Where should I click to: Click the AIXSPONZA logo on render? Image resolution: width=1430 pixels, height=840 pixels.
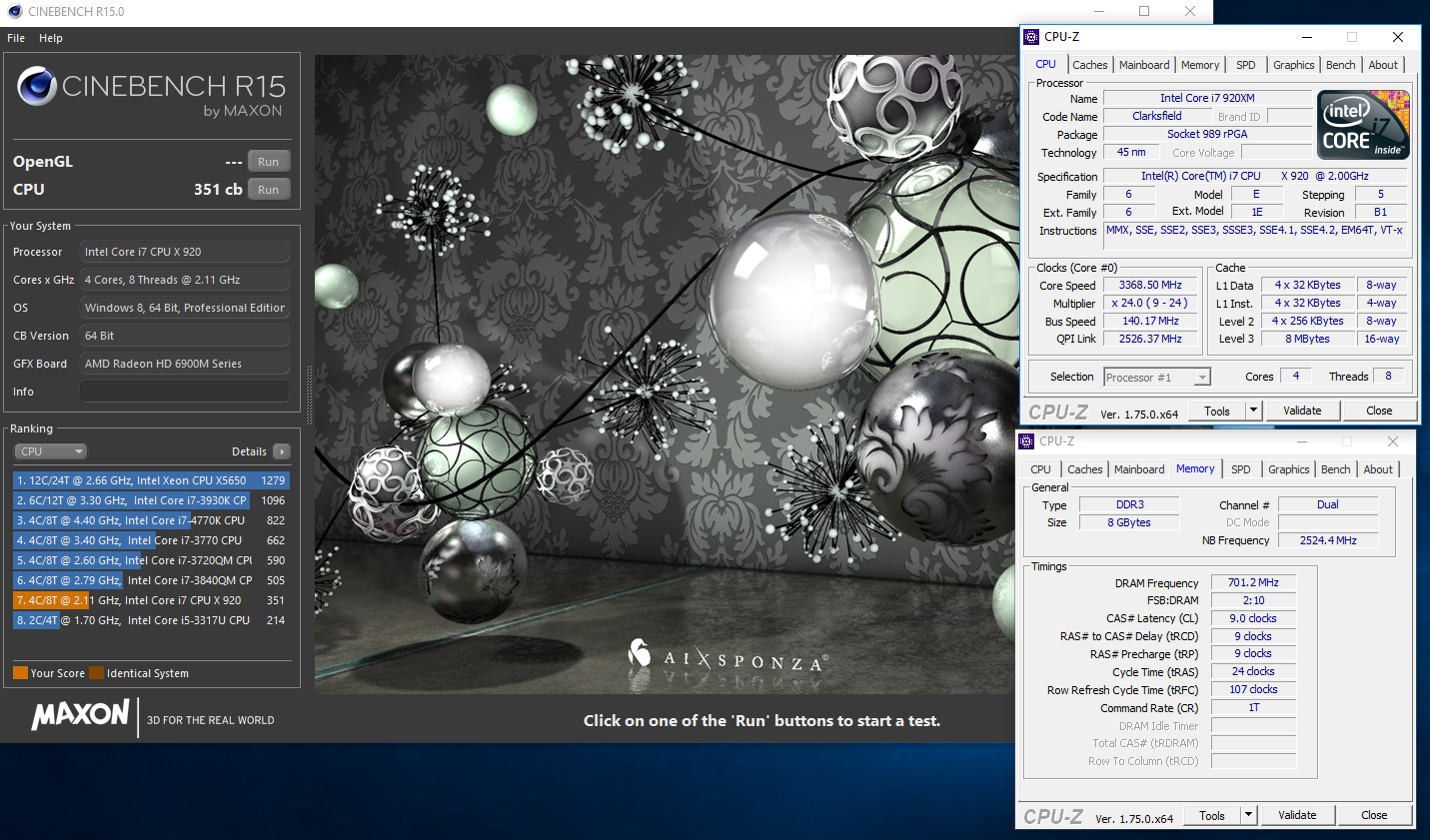coord(728,657)
